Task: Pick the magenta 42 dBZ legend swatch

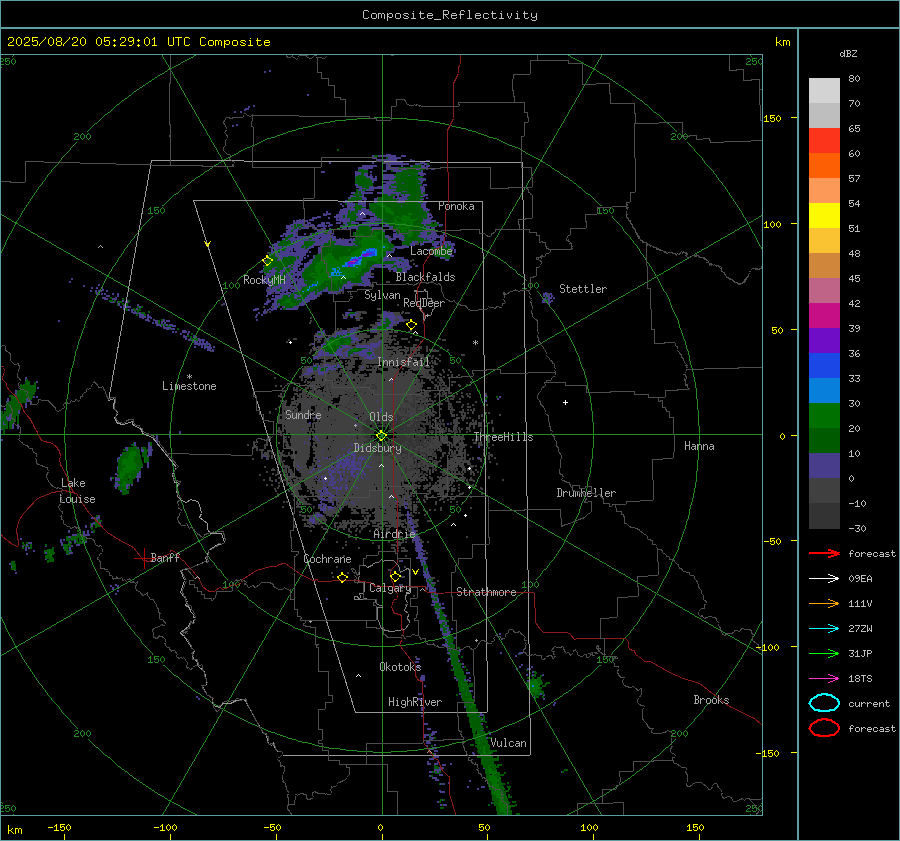Action: pyautogui.click(x=824, y=315)
